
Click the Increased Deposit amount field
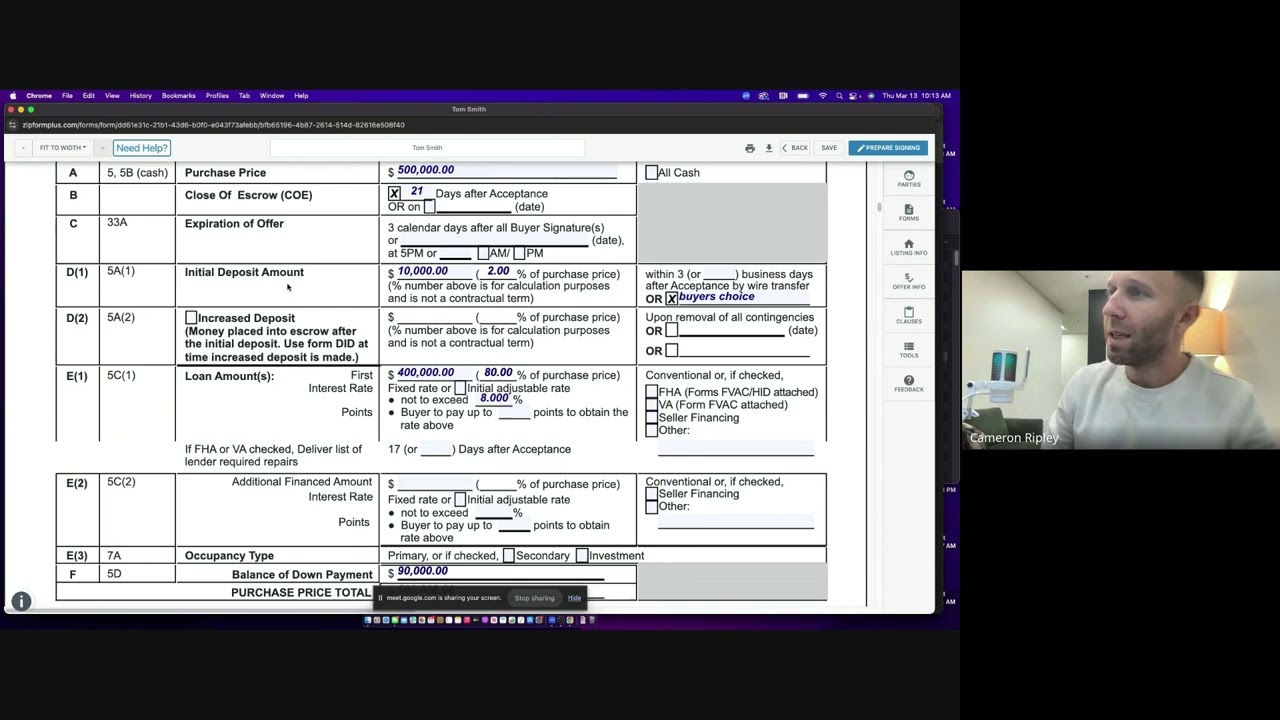pyautogui.click(x=434, y=317)
